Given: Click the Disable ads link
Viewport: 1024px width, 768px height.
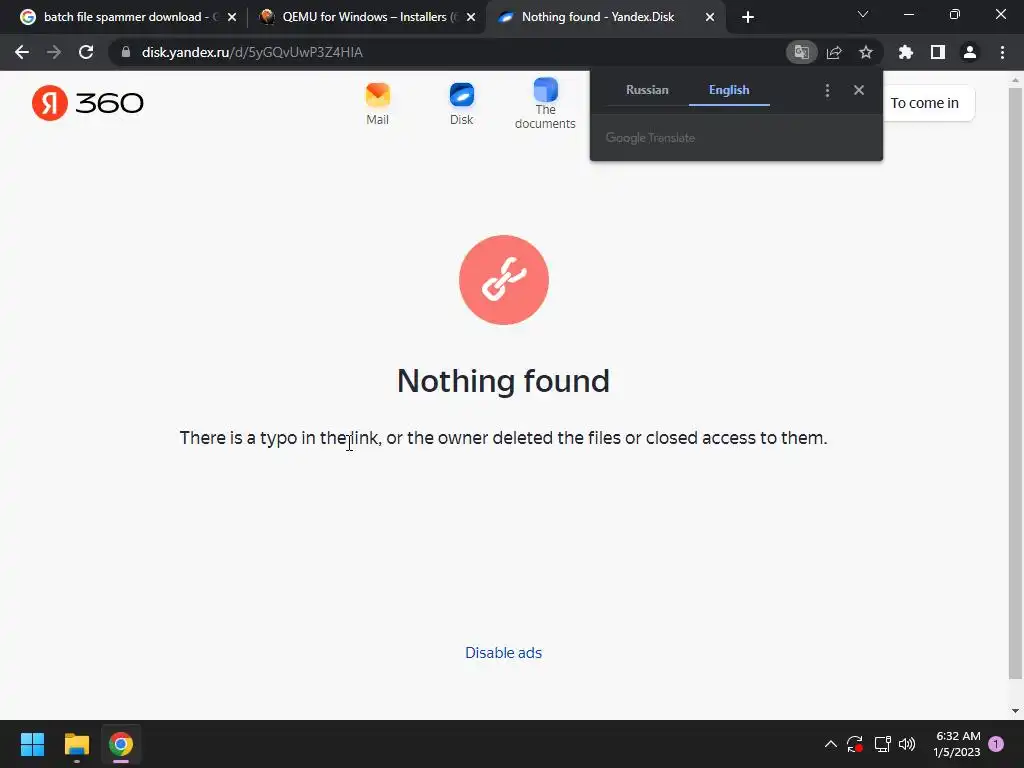Looking at the screenshot, I should pyautogui.click(x=504, y=652).
